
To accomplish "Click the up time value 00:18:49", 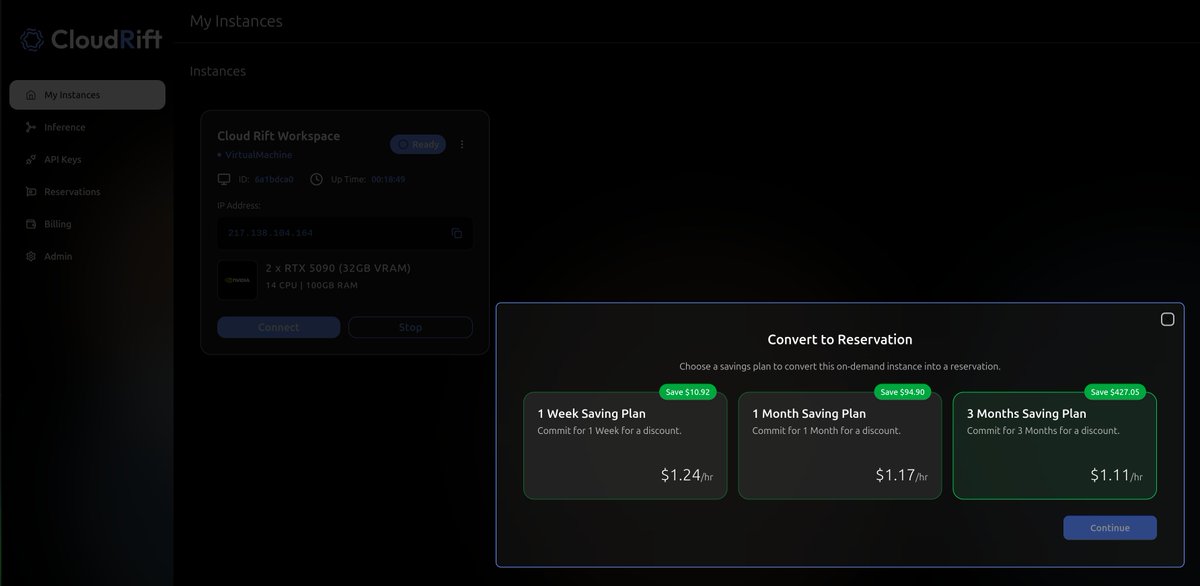I will (389, 179).
